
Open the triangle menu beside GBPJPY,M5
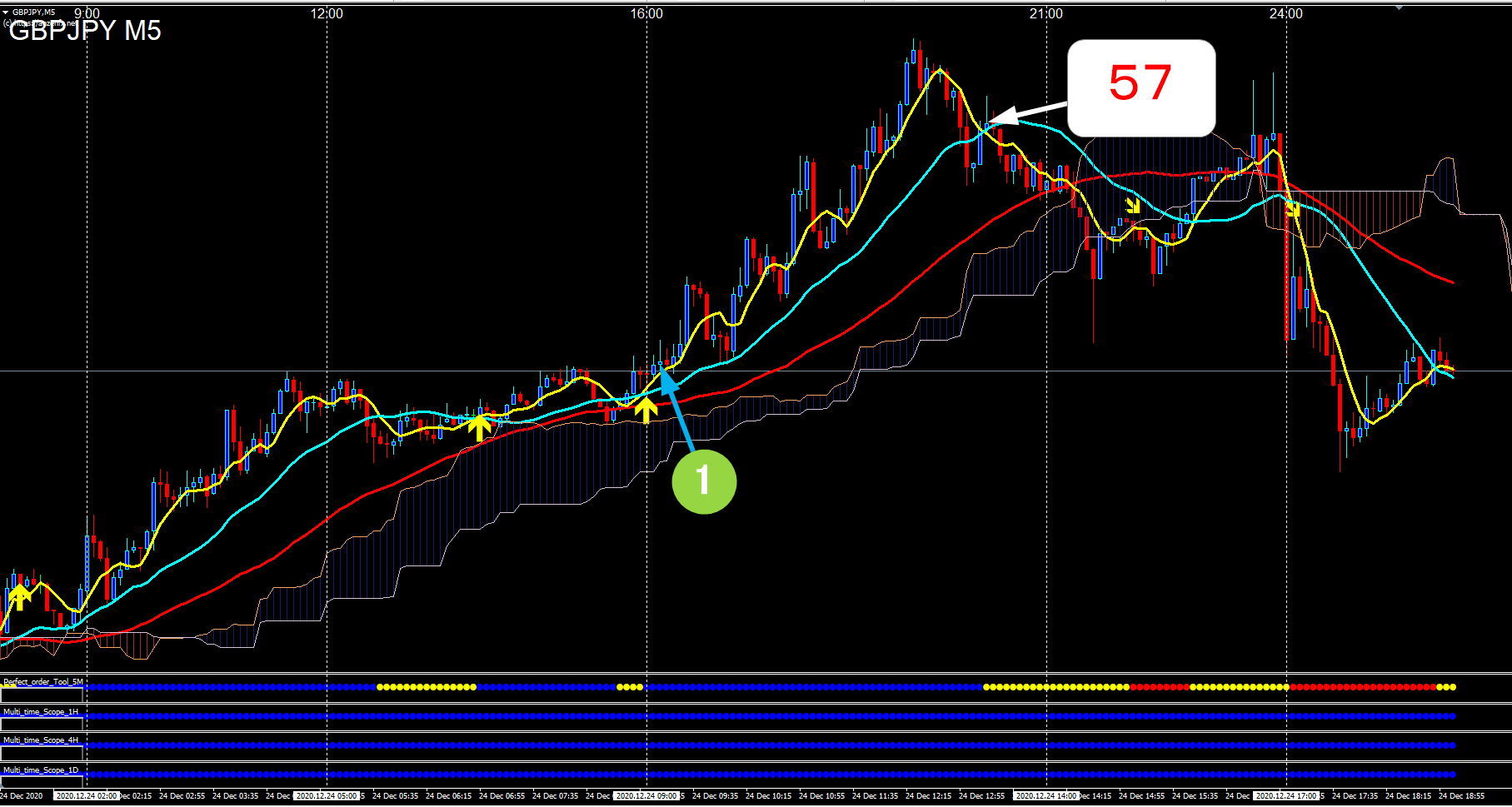pyautogui.click(x=6, y=12)
